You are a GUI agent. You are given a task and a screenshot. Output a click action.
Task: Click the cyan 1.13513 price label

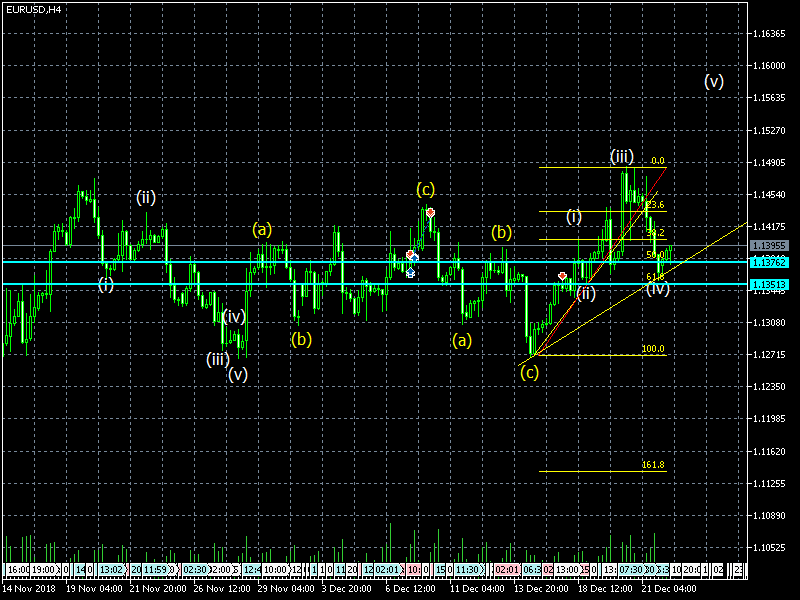771,284
